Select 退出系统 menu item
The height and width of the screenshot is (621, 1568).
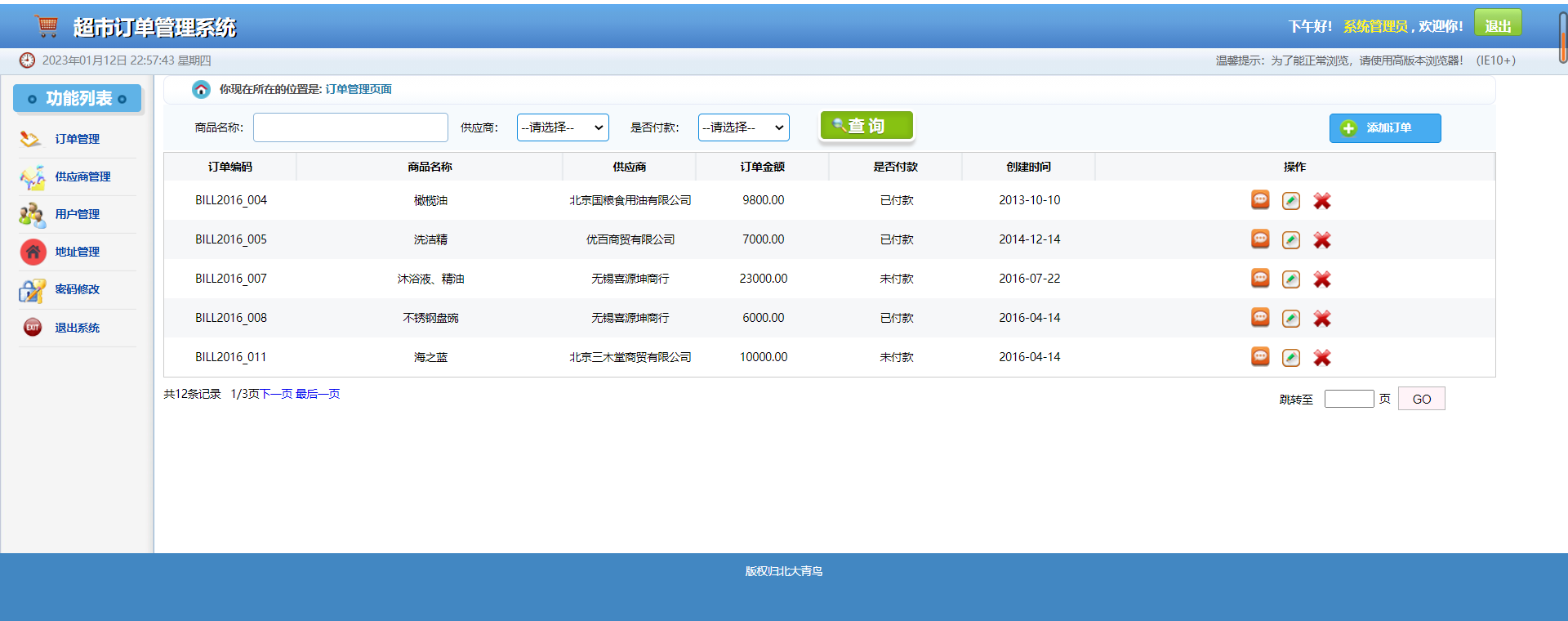[x=78, y=328]
